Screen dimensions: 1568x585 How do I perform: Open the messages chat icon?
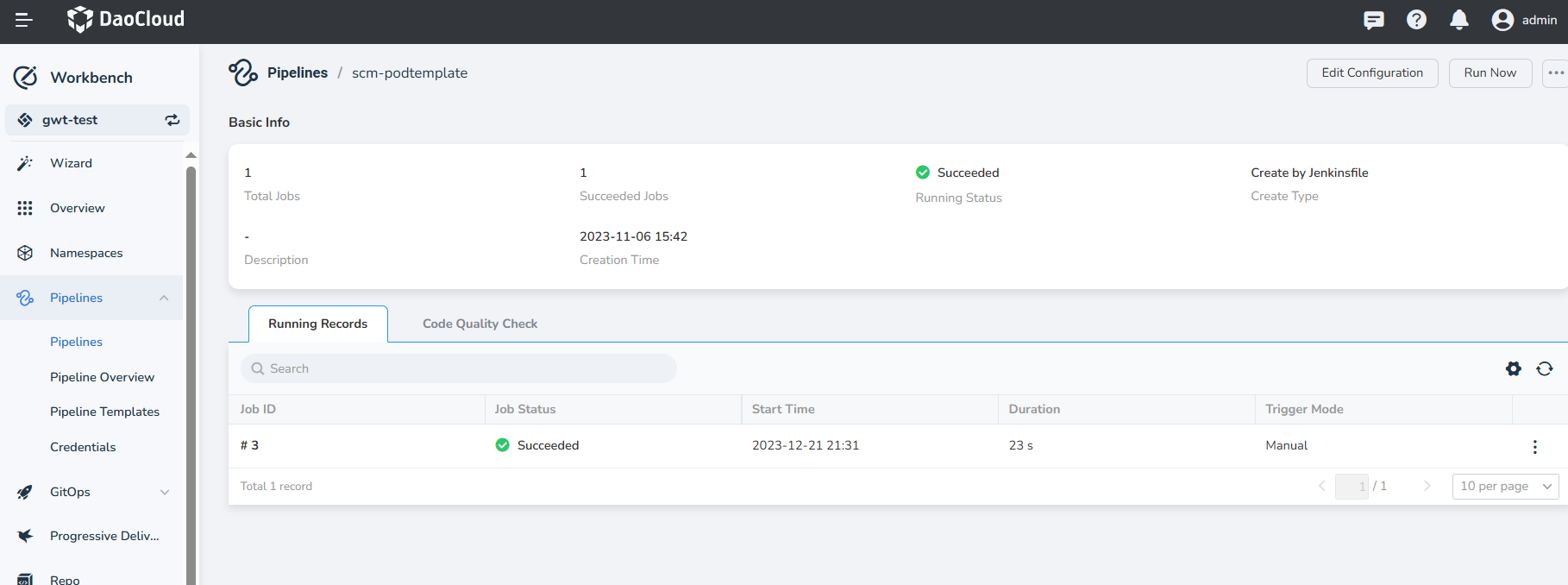1374,20
